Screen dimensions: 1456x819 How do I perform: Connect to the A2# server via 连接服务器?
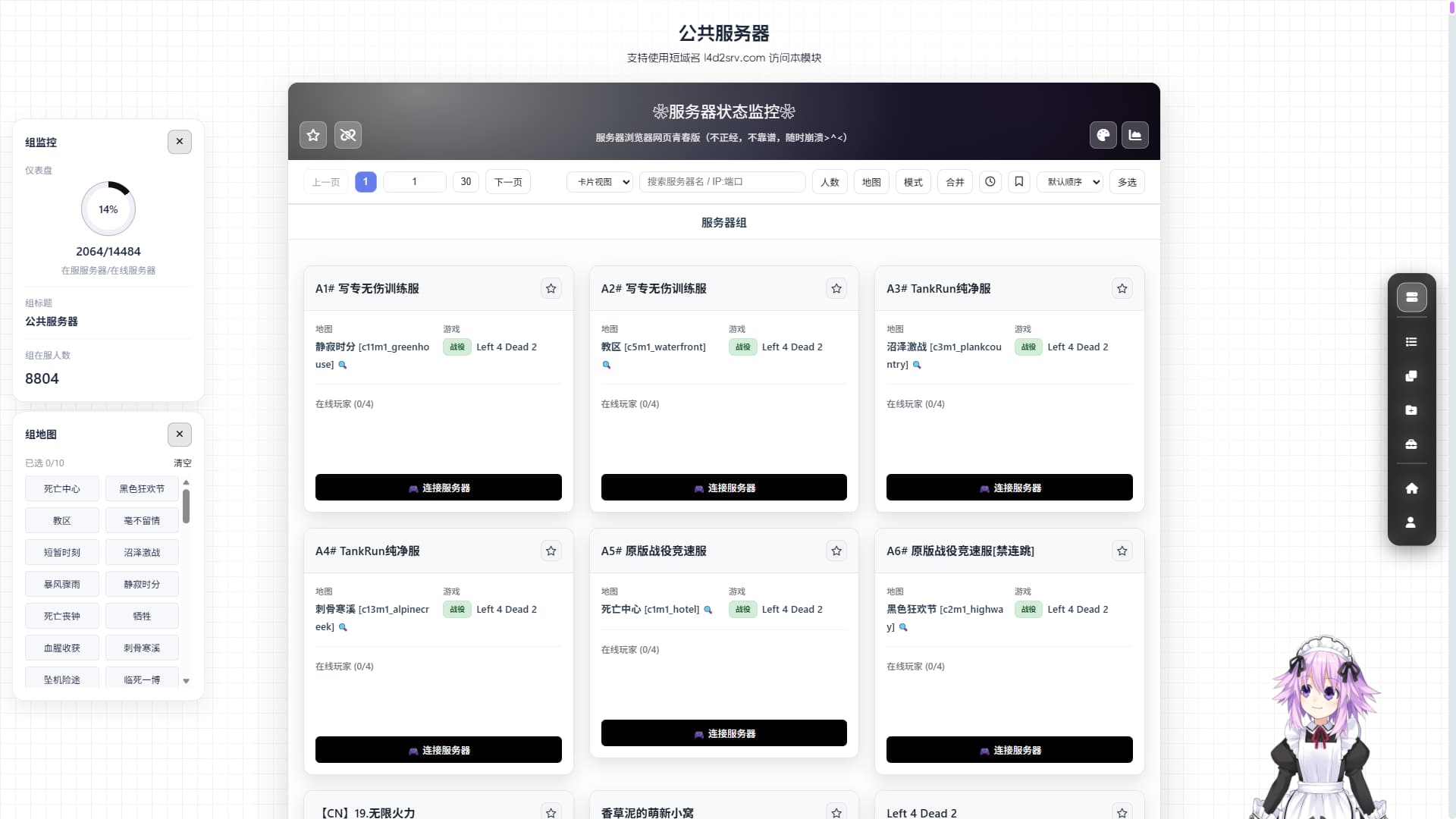tap(724, 488)
